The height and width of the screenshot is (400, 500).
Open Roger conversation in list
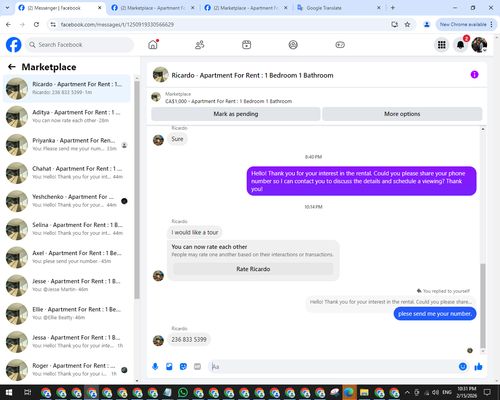[x=67, y=370]
